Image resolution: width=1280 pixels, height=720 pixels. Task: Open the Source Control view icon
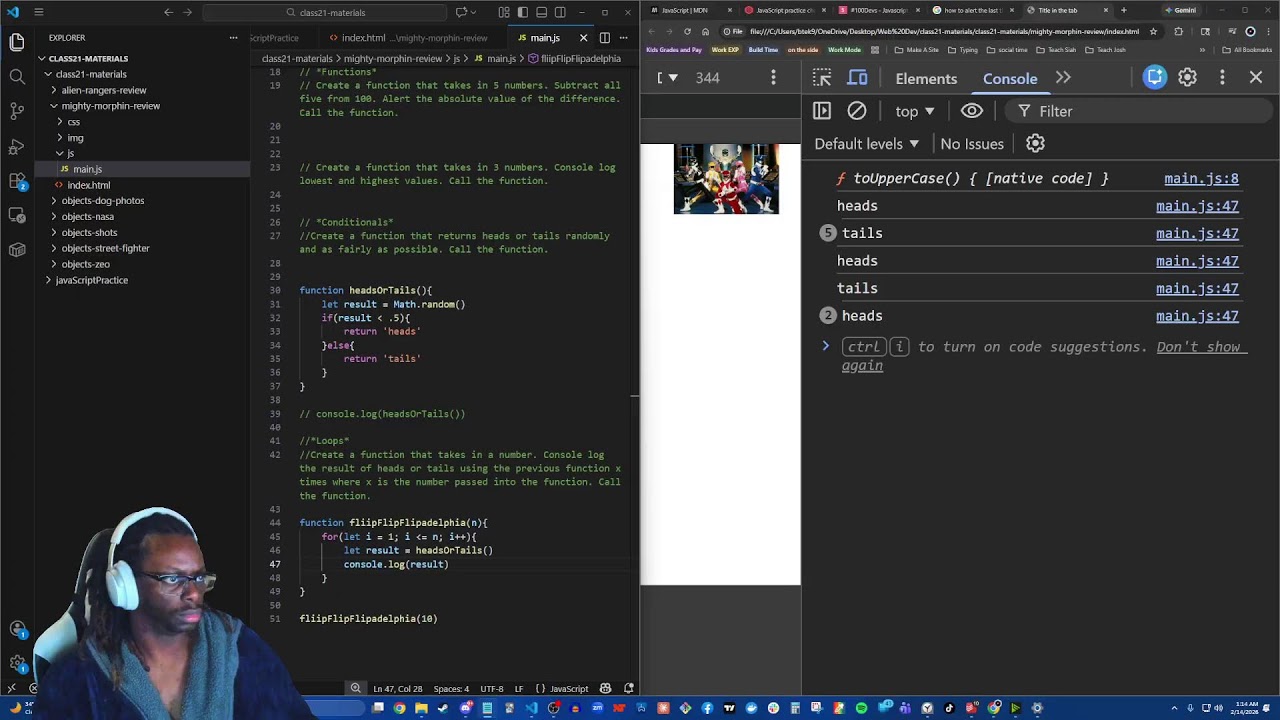[x=17, y=111]
